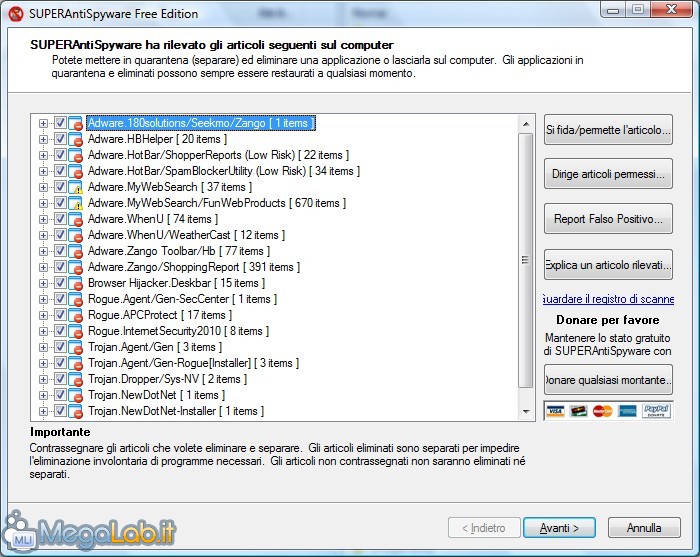
Task: Toggle the Adware.MyWebSearch/FunWebProducts checkbox
Action: 60,203
